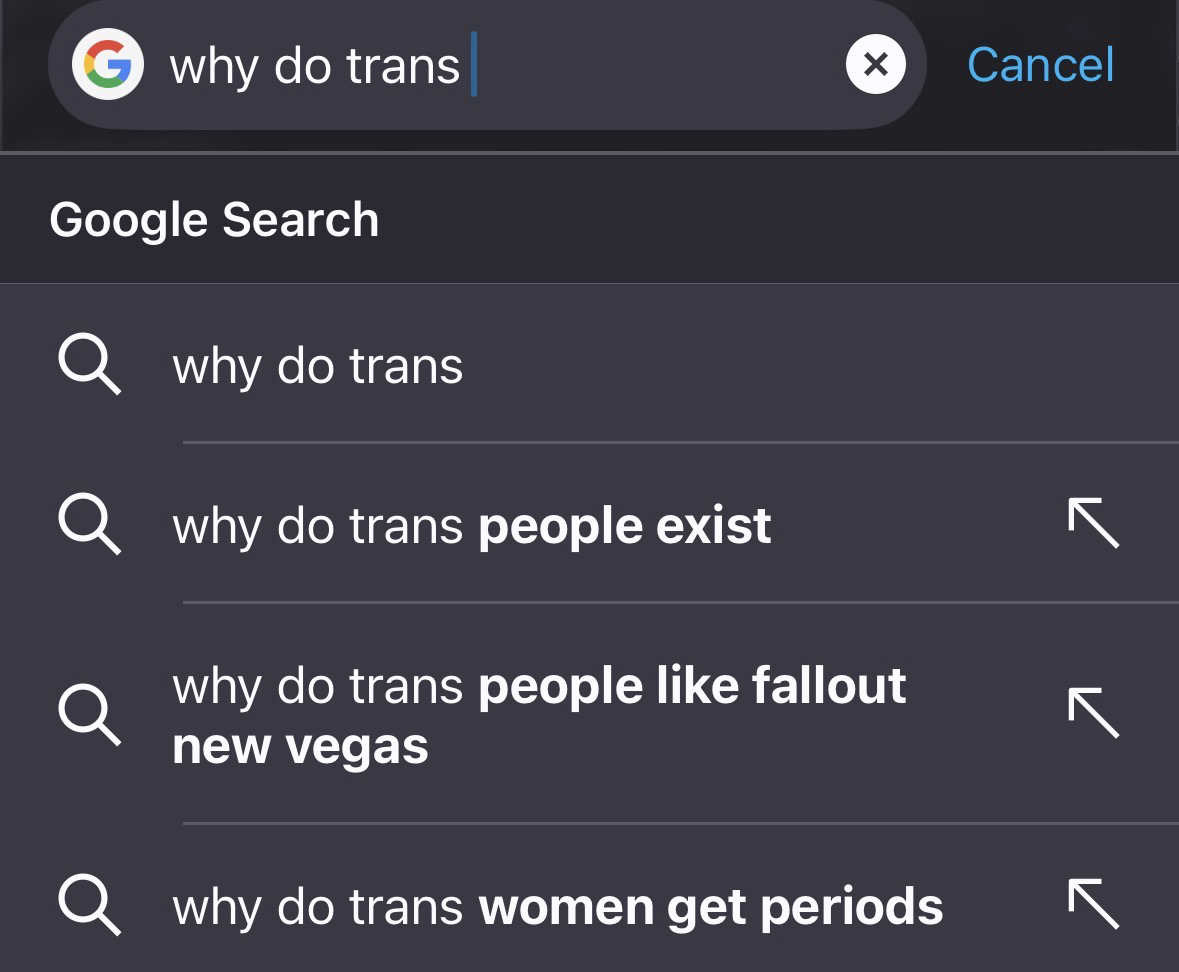
Task: Insert 'fallout new vegas' suggestion via arrow icon
Action: [1094, 713]
